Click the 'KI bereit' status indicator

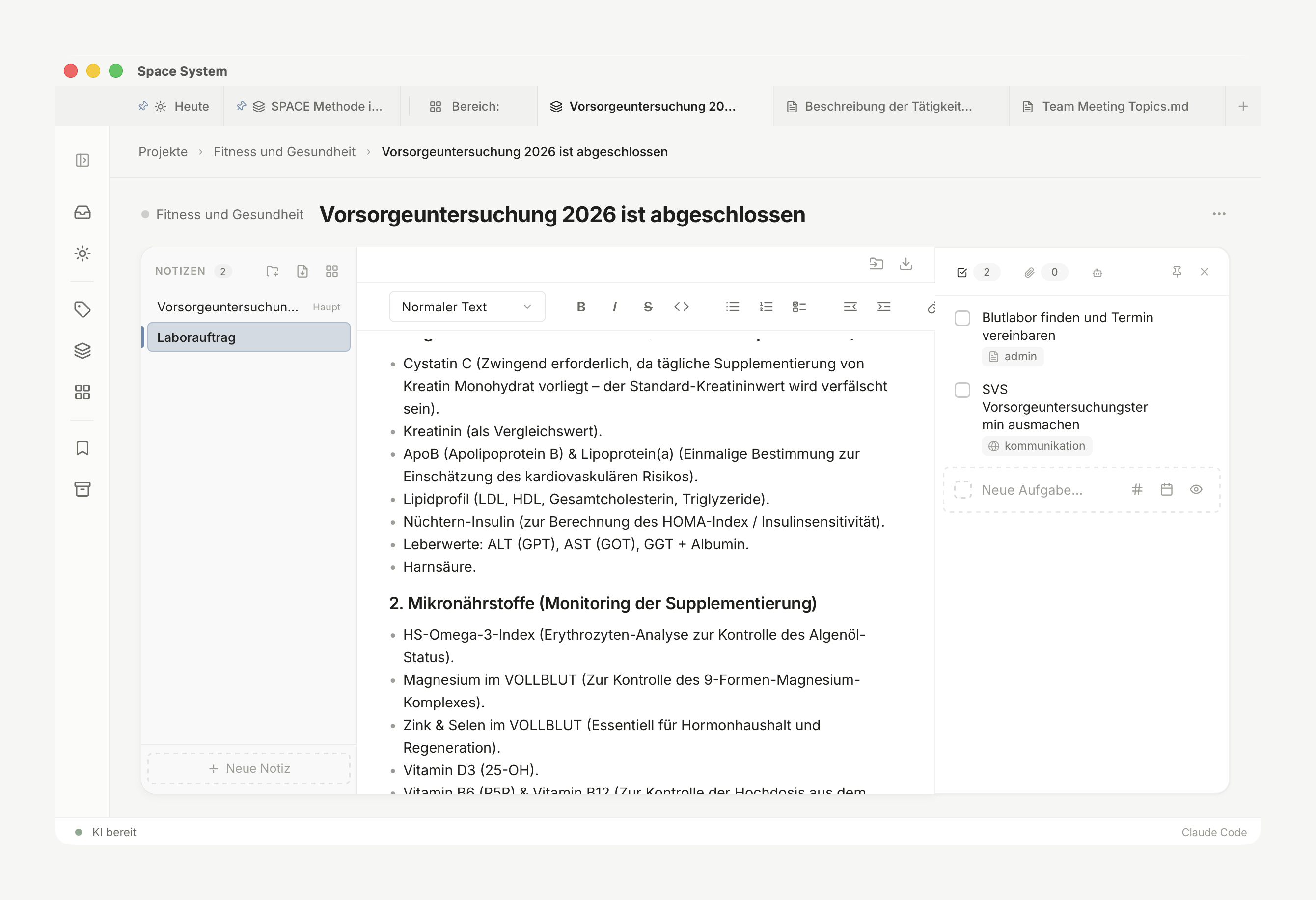coord(107,832)
